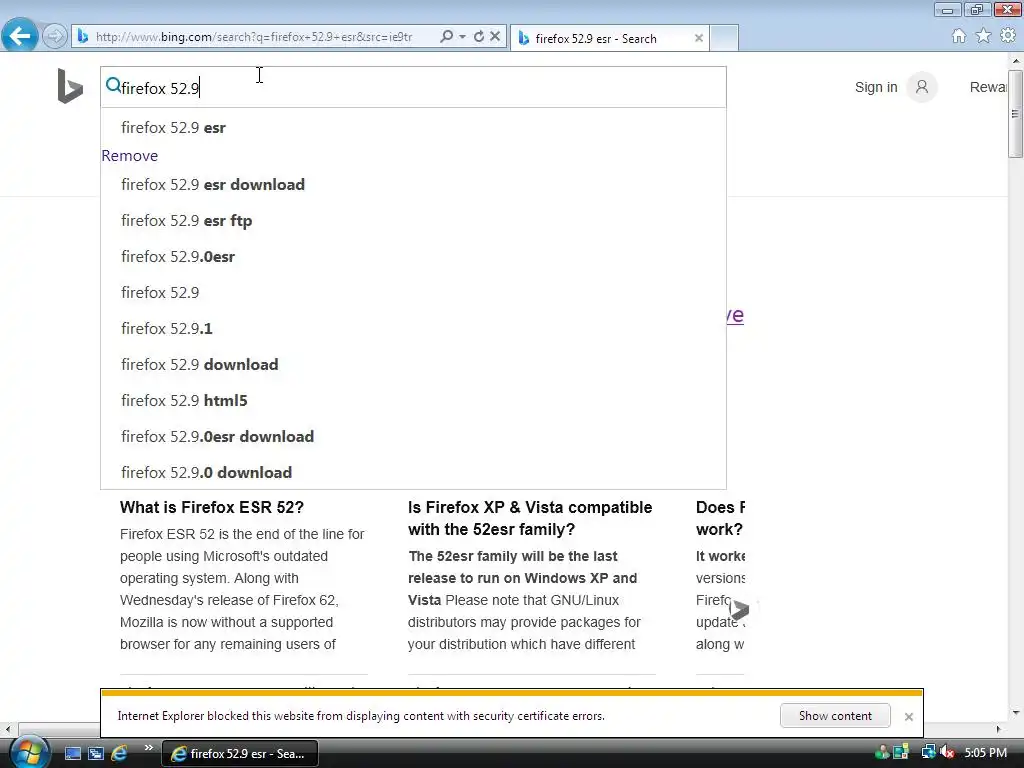Click Switch between windows quick launch icon
1024x768 pixels.
(95, 753)
